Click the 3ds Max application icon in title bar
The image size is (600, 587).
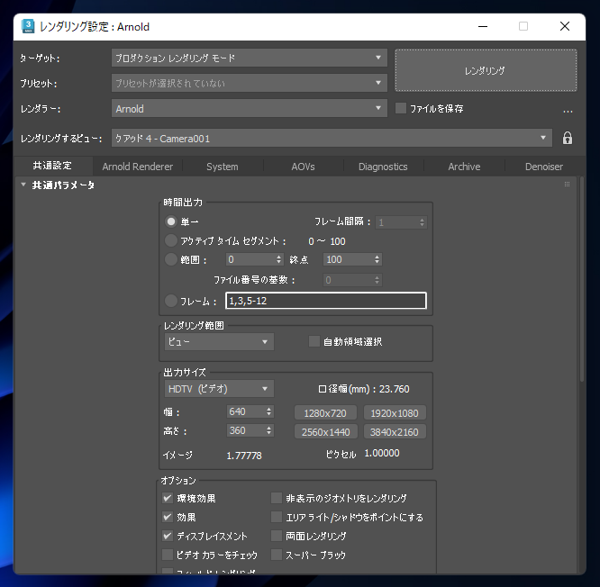click(28, 26)
